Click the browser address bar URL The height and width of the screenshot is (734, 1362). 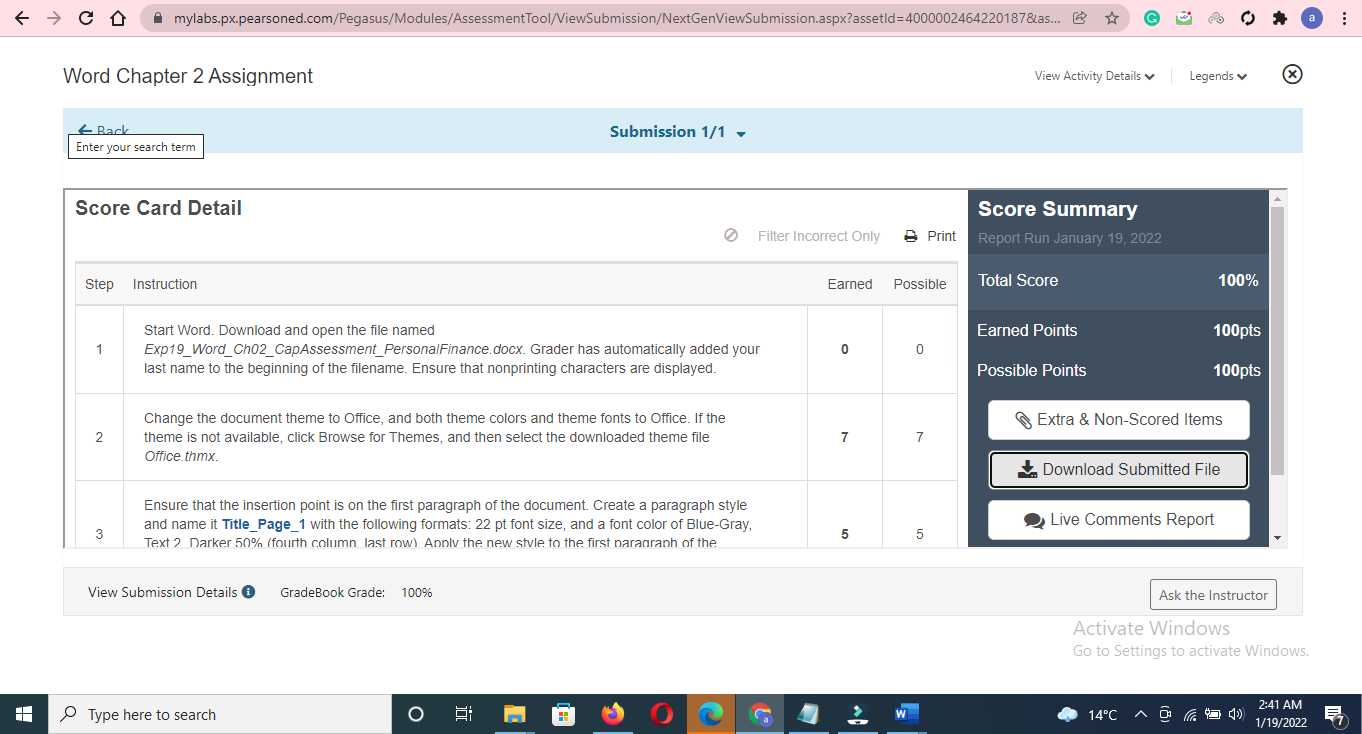pyautogui.click(x=617, y=18)
